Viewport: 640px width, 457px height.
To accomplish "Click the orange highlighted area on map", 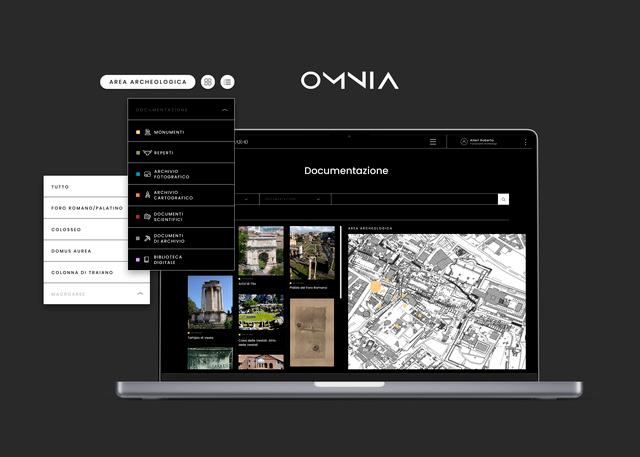I will 376,287.
